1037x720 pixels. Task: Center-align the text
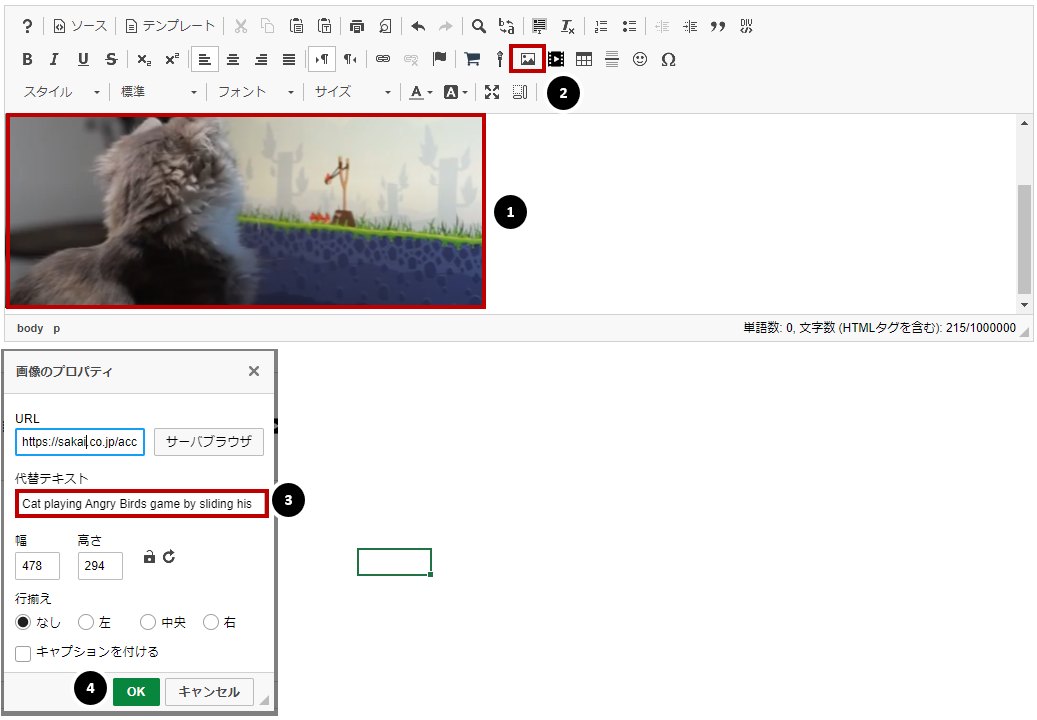(233, 60)
